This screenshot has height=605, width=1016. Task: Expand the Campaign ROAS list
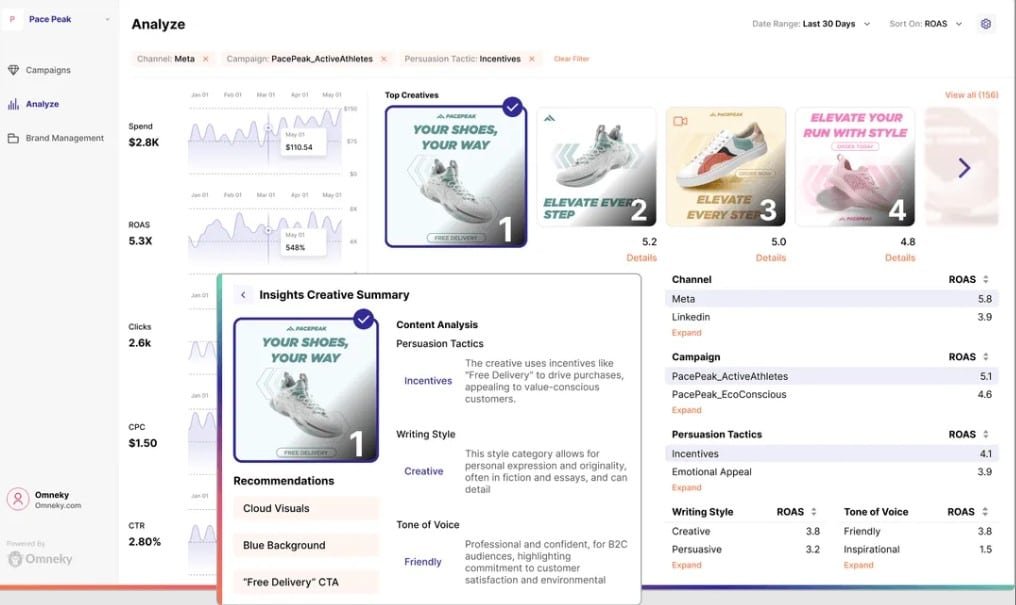[686, 410]
